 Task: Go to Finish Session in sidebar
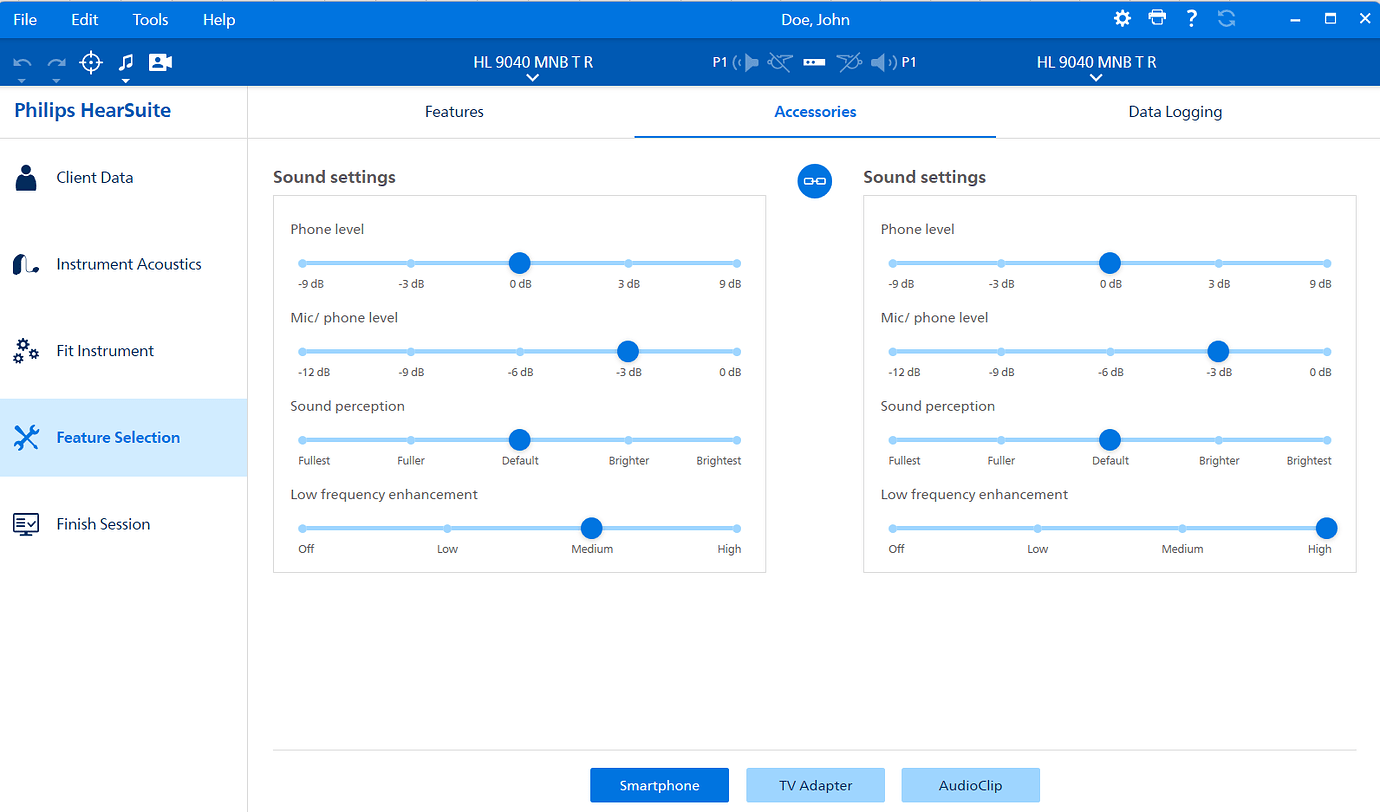(103, 524)
